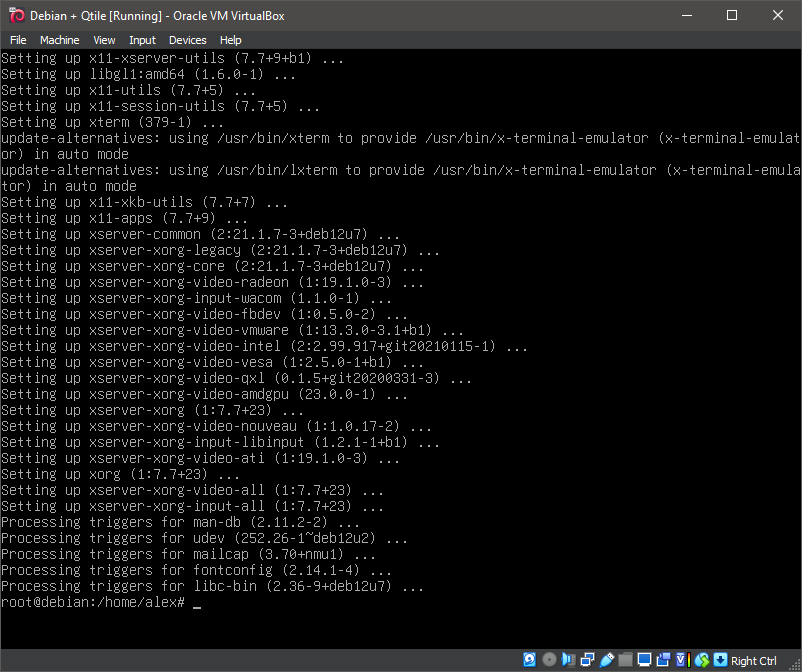Click the VirtualBox logo in the title bar
This screenshot has width=802, height=672.
(14, 15)
